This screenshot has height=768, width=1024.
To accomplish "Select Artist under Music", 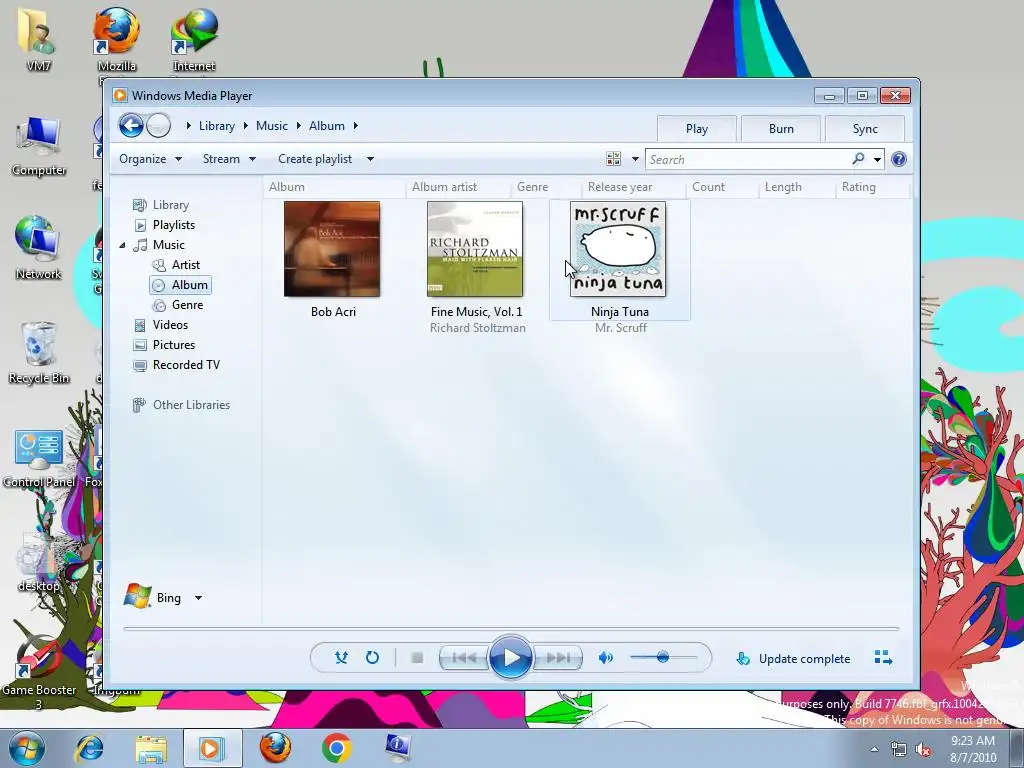I will 185,265.
